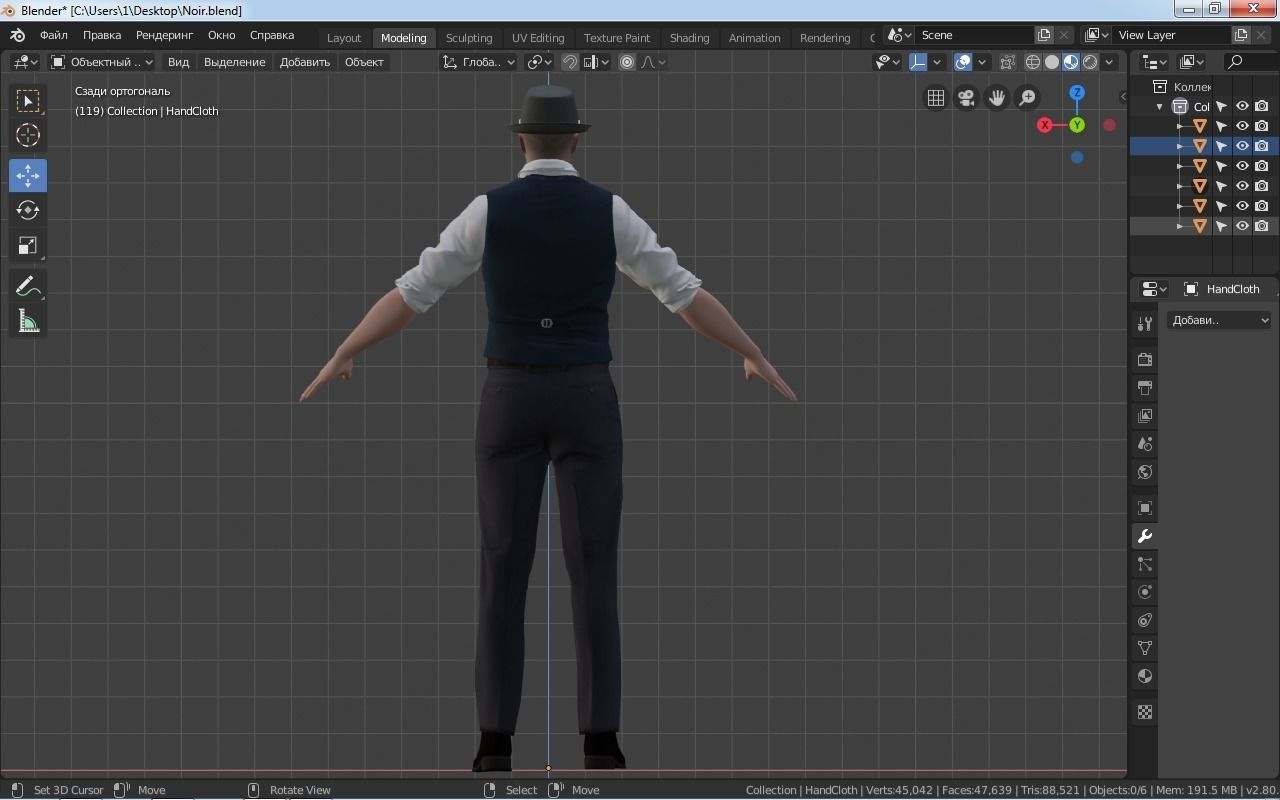Toggle the snapping magnet

point(570,62)
